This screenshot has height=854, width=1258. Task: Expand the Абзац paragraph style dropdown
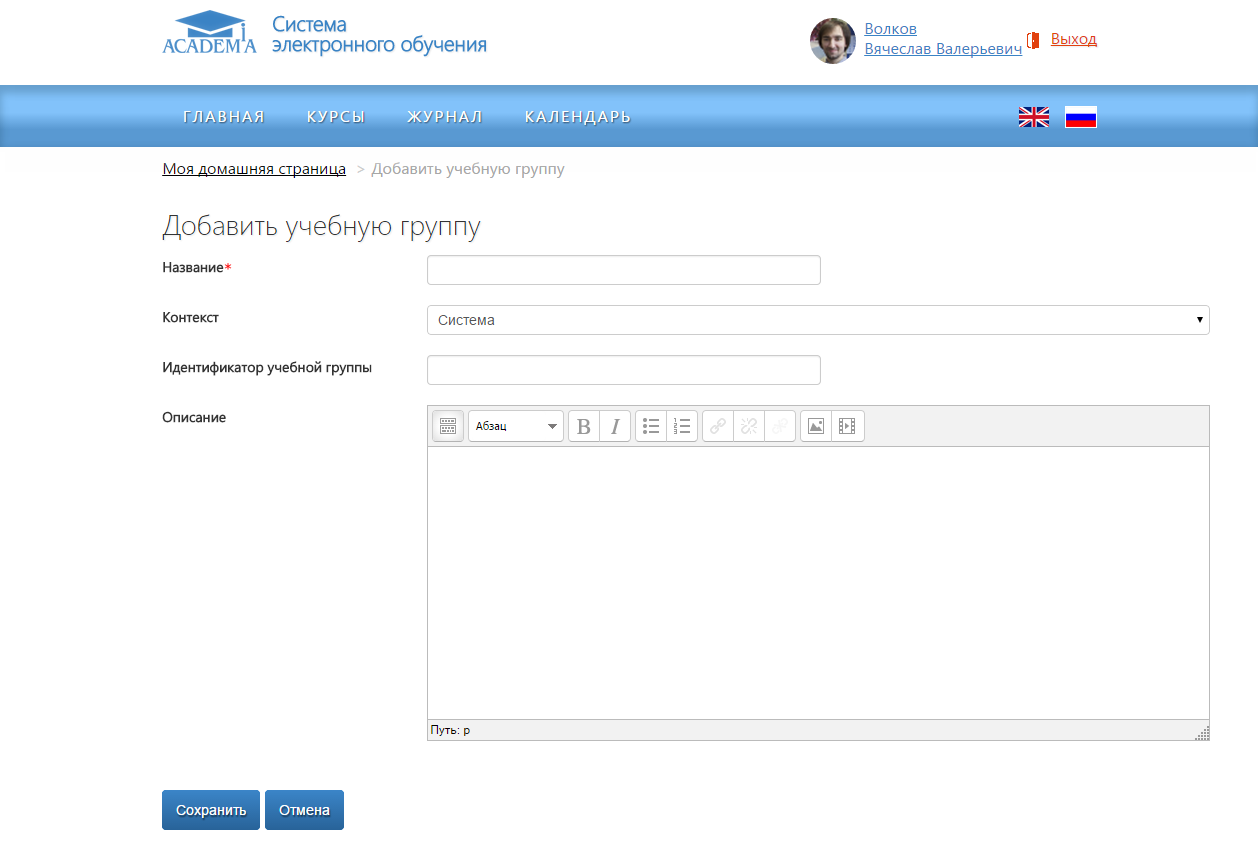515,426
